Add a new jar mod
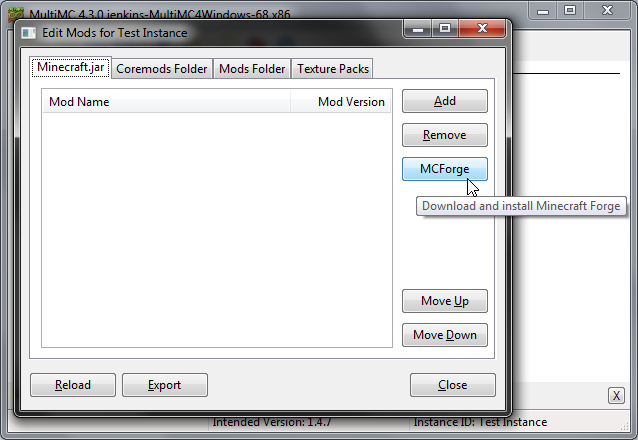638x440 pixels. pos(445,101)
